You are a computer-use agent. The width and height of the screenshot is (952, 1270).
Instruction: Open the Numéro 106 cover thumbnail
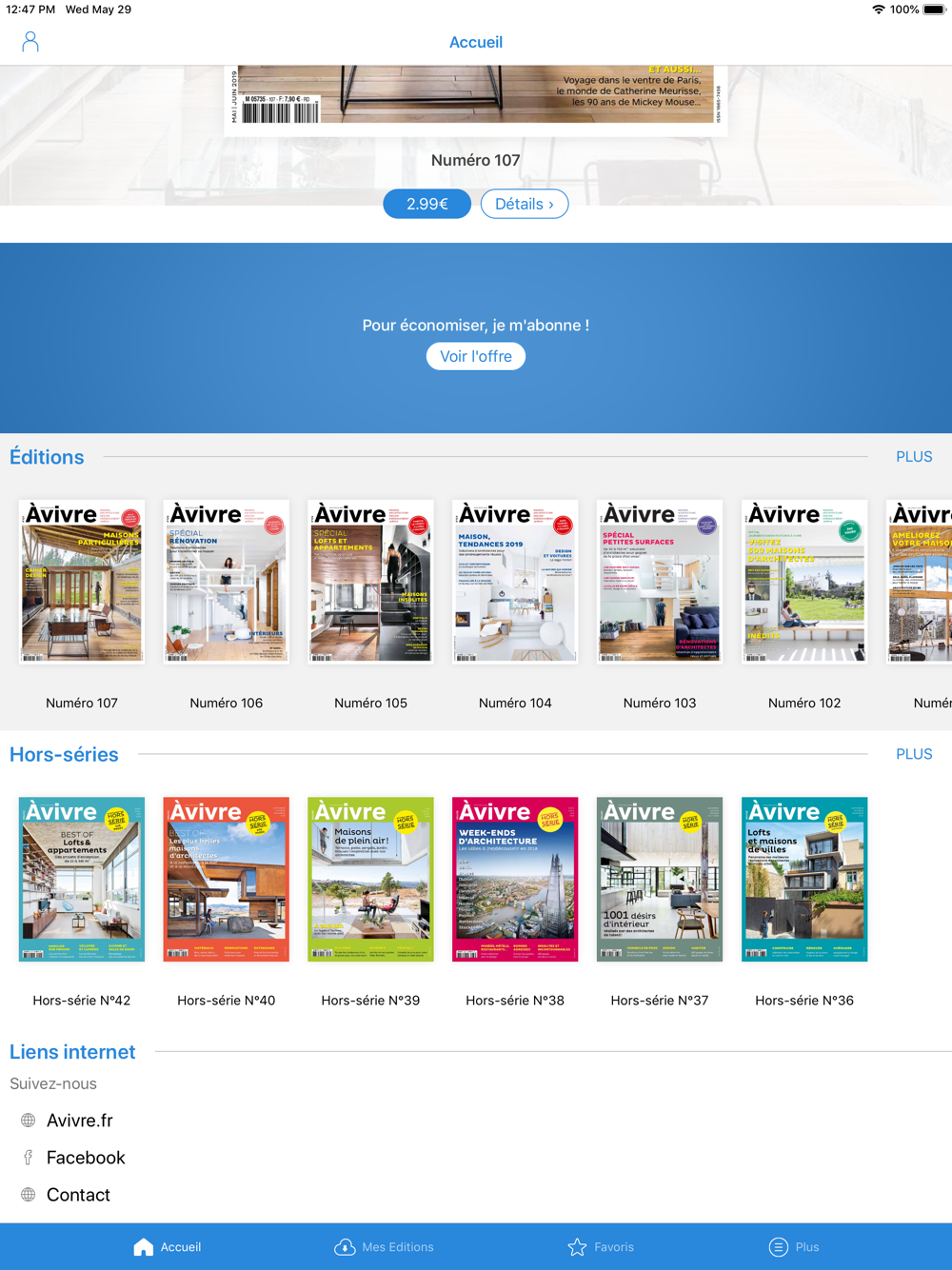227,581
